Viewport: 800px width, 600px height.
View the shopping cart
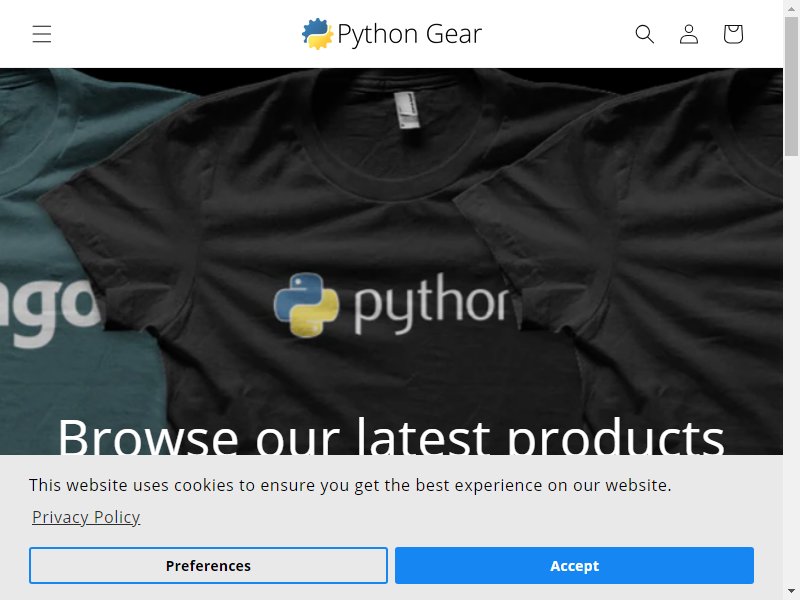point(733,34)
